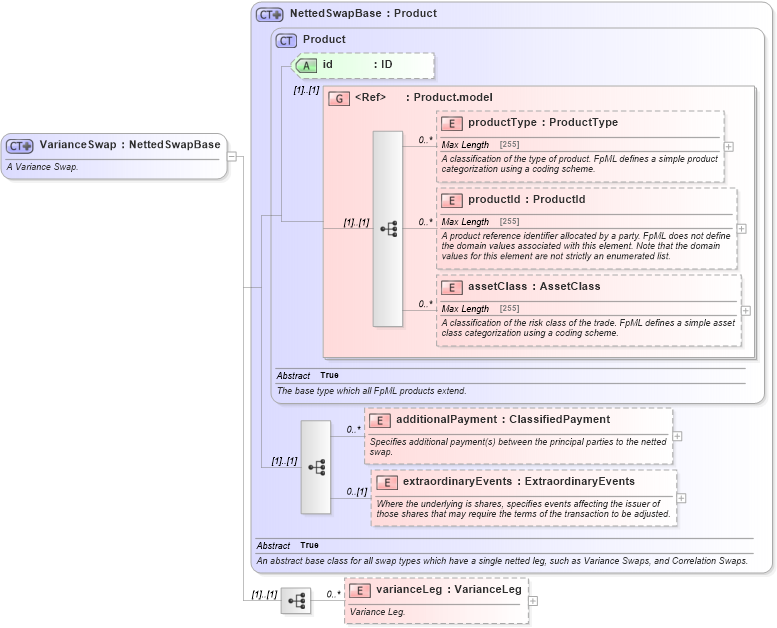Click the E icon of assetClass element
This screenshot has height=628, width=777.
point(451,287)
